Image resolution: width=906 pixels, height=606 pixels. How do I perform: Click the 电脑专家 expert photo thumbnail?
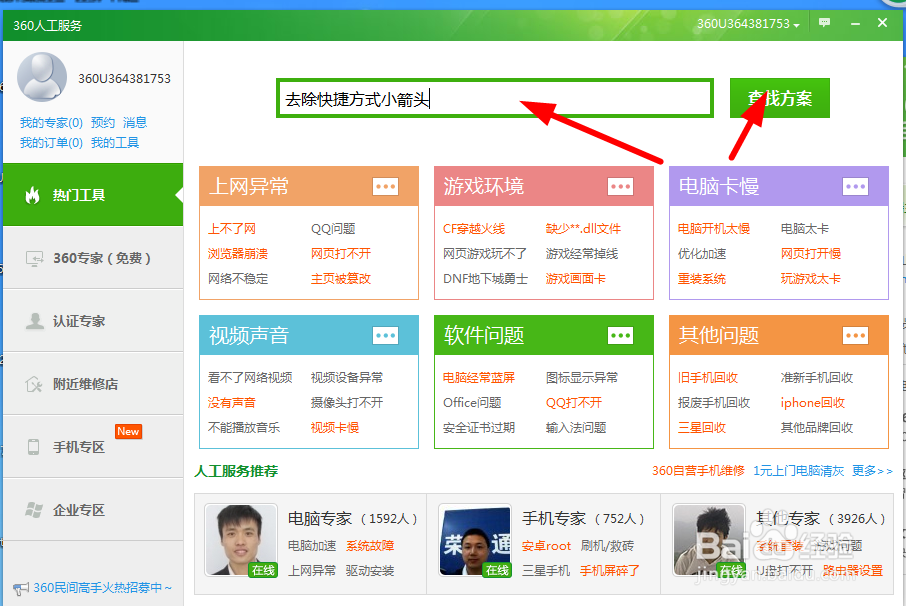click(x=242, y=540)
